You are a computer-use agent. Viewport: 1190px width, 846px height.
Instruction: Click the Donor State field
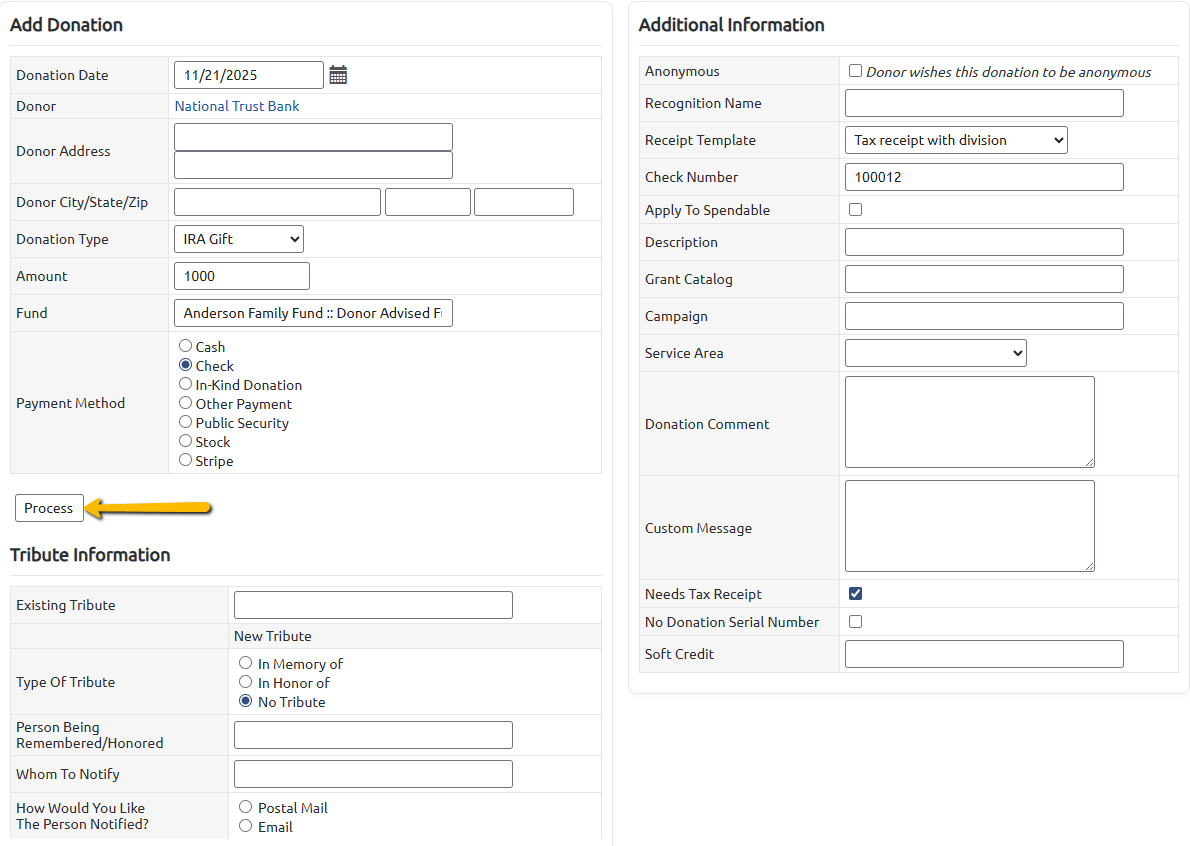click(x=428, y=202)
